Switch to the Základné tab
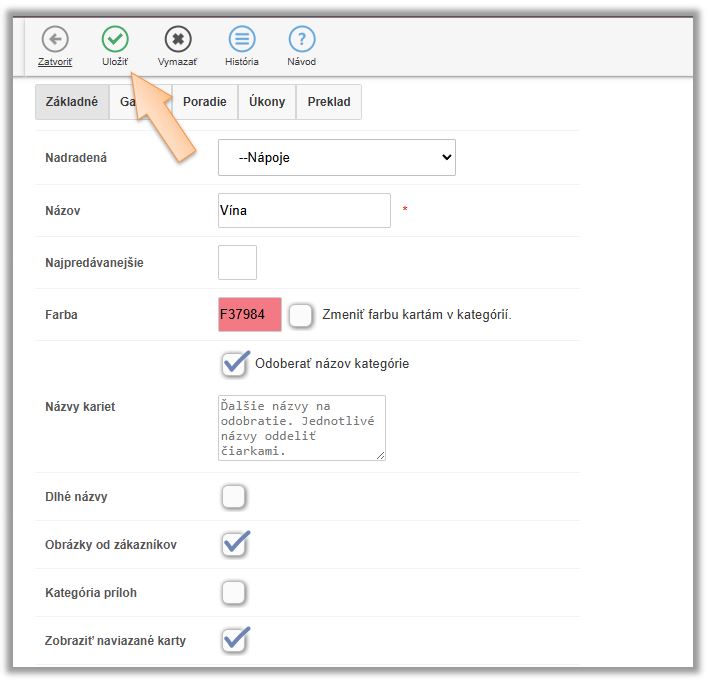The height and width of the screenshot is (682, 707). pyautogui.click(x=72, y=102)
